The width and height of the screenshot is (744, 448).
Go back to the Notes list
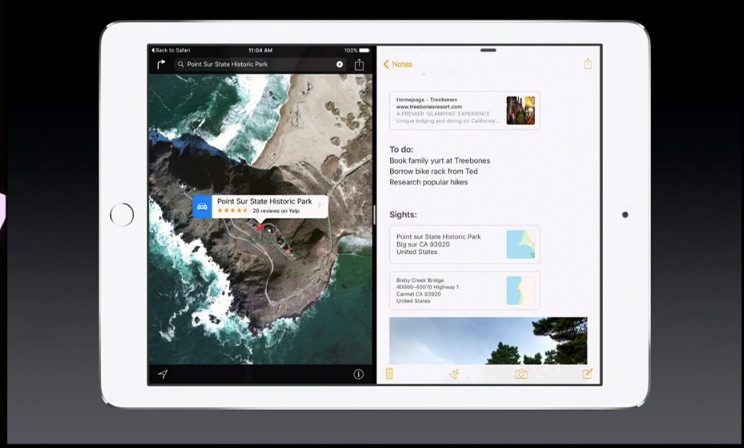coord(397,64)
